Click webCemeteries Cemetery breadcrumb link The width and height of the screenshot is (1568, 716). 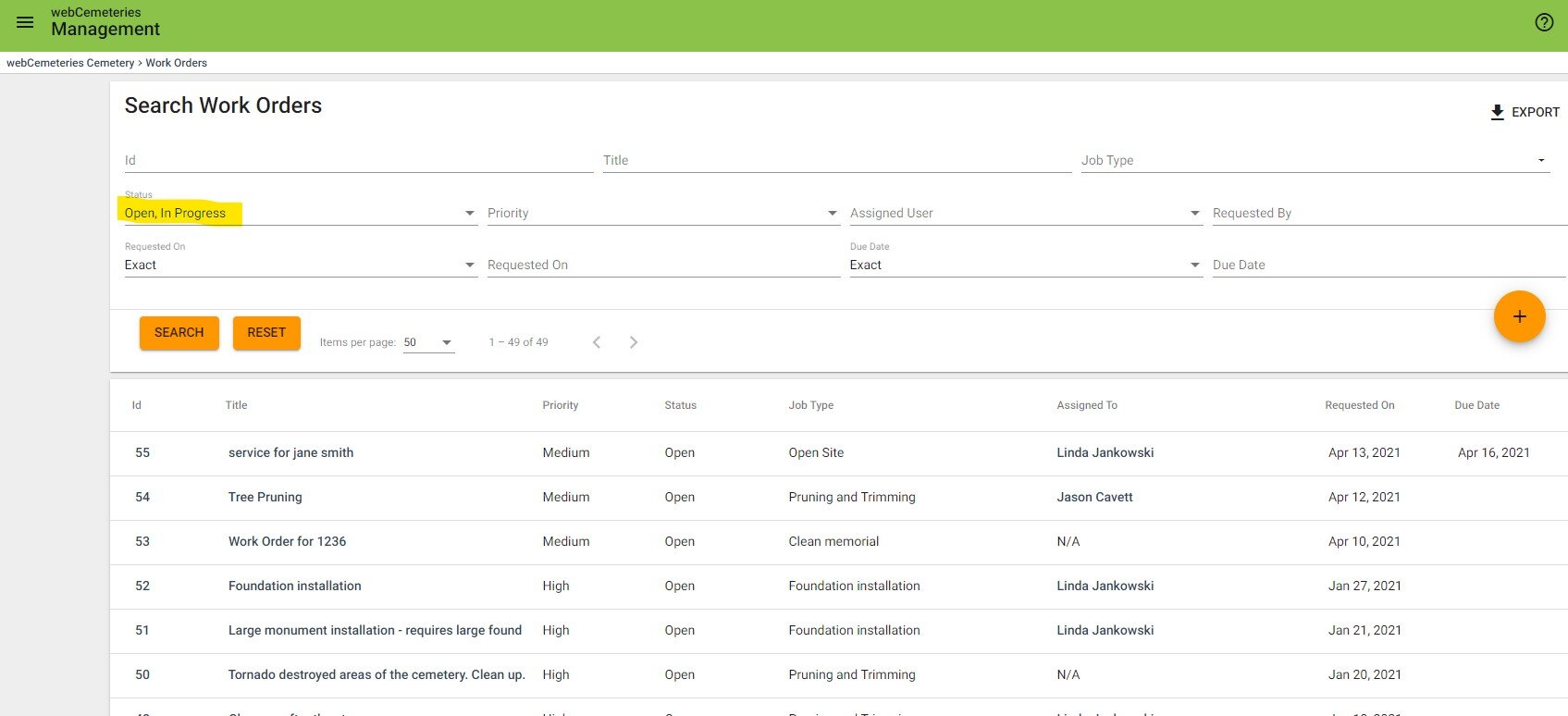70,63
